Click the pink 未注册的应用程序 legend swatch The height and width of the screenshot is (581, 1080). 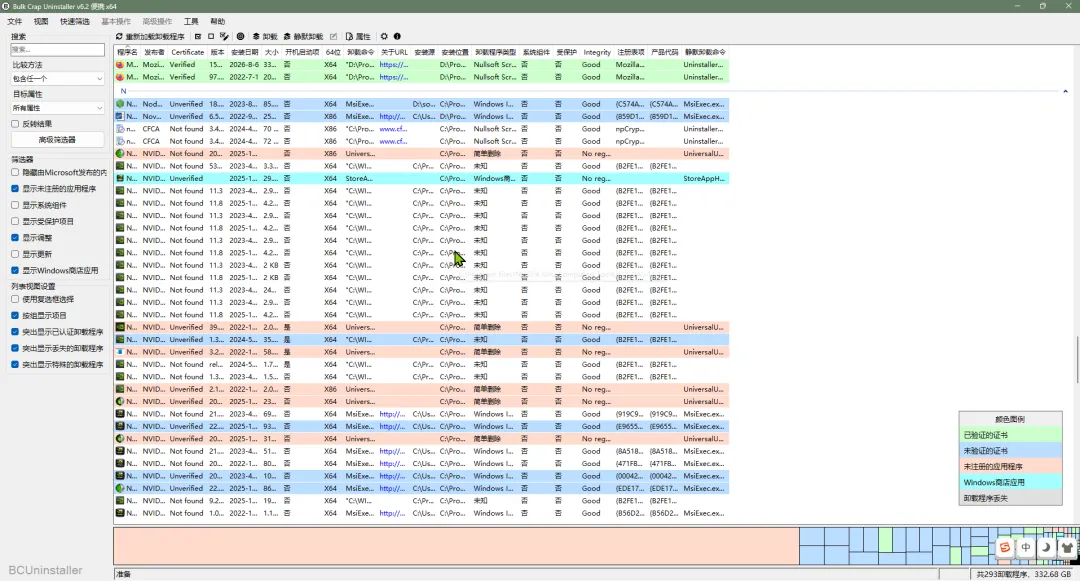pos(1010,467)
